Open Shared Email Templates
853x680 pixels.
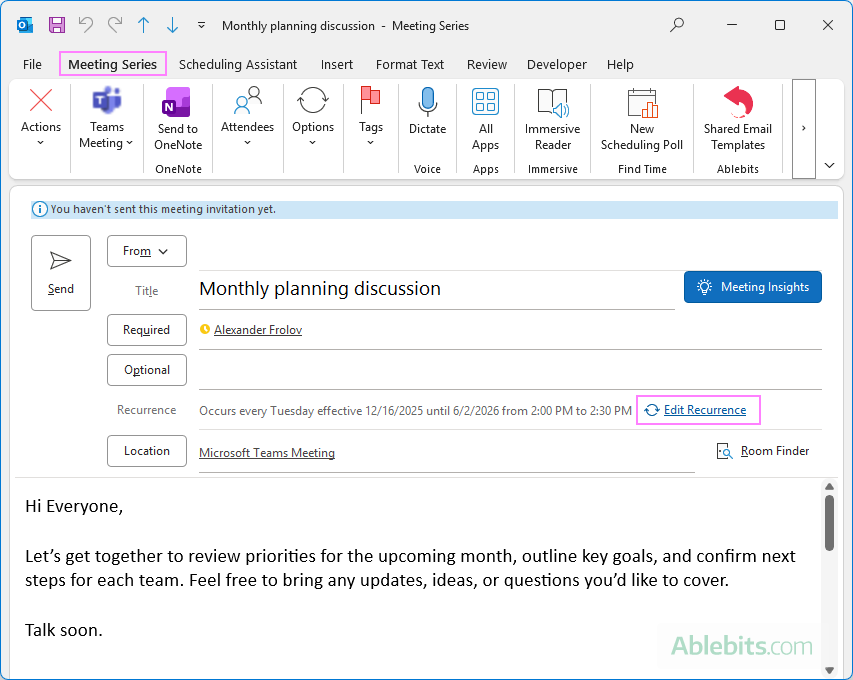737,113
